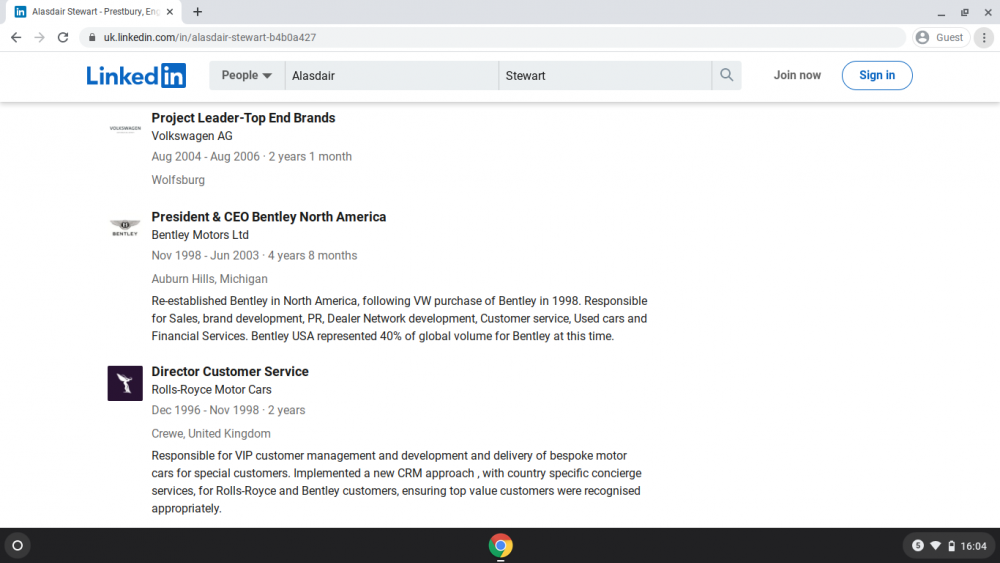Click the Join now link
This screenshot has width=1000, height=563.
point(797,75)
